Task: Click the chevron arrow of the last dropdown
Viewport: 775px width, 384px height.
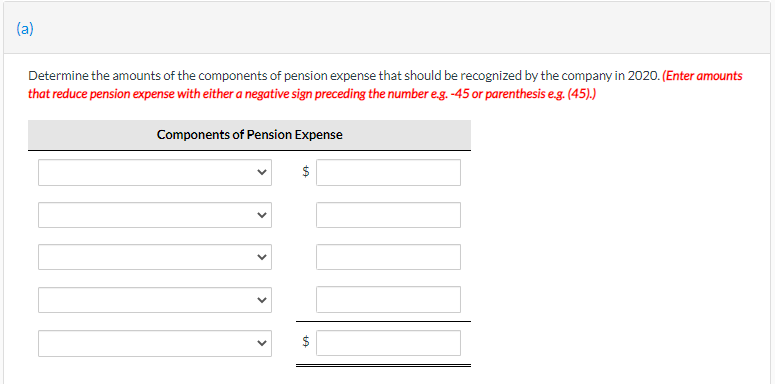Action: click(261, 343)
